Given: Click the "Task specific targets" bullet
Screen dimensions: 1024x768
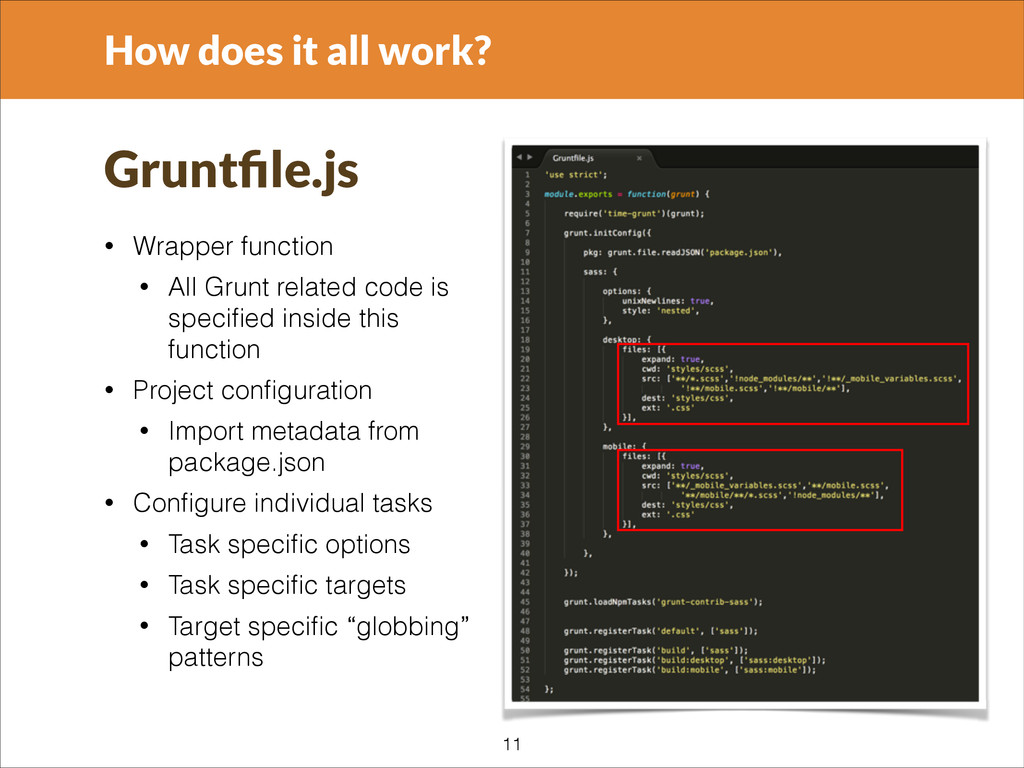Looking at the screenshot, I should 287,586.
